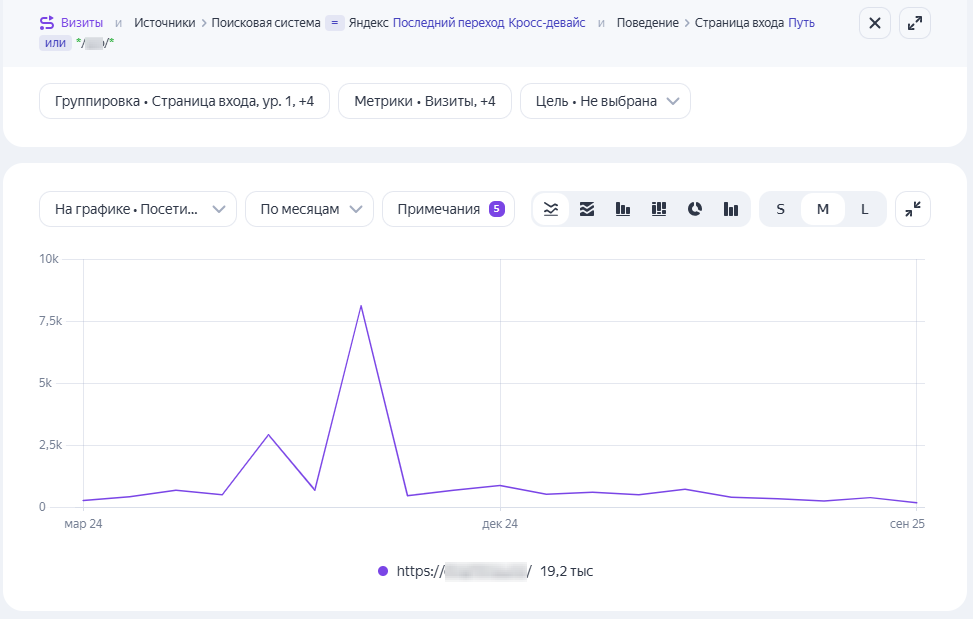Open Примечания notes button
The height and width of the screenshot is (619, 973).
(448, 209)
